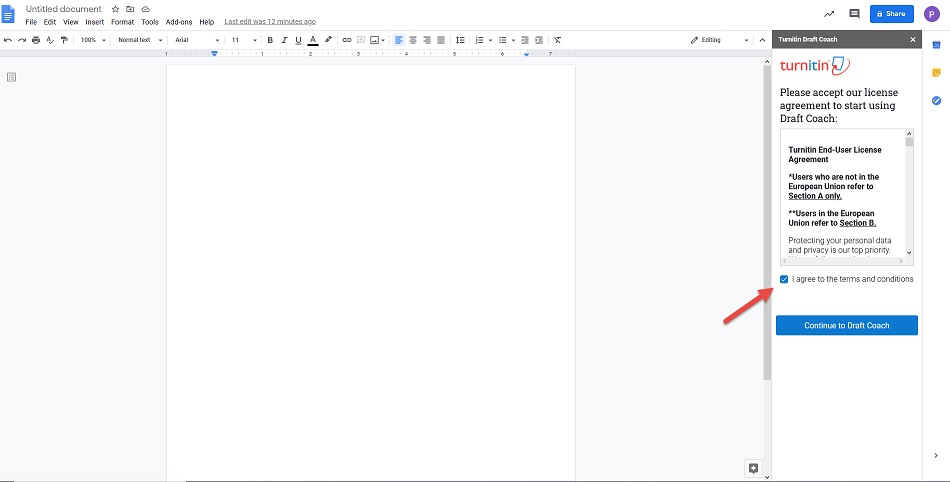
Task: Show the document outline icon
Action: pos(12,77)
